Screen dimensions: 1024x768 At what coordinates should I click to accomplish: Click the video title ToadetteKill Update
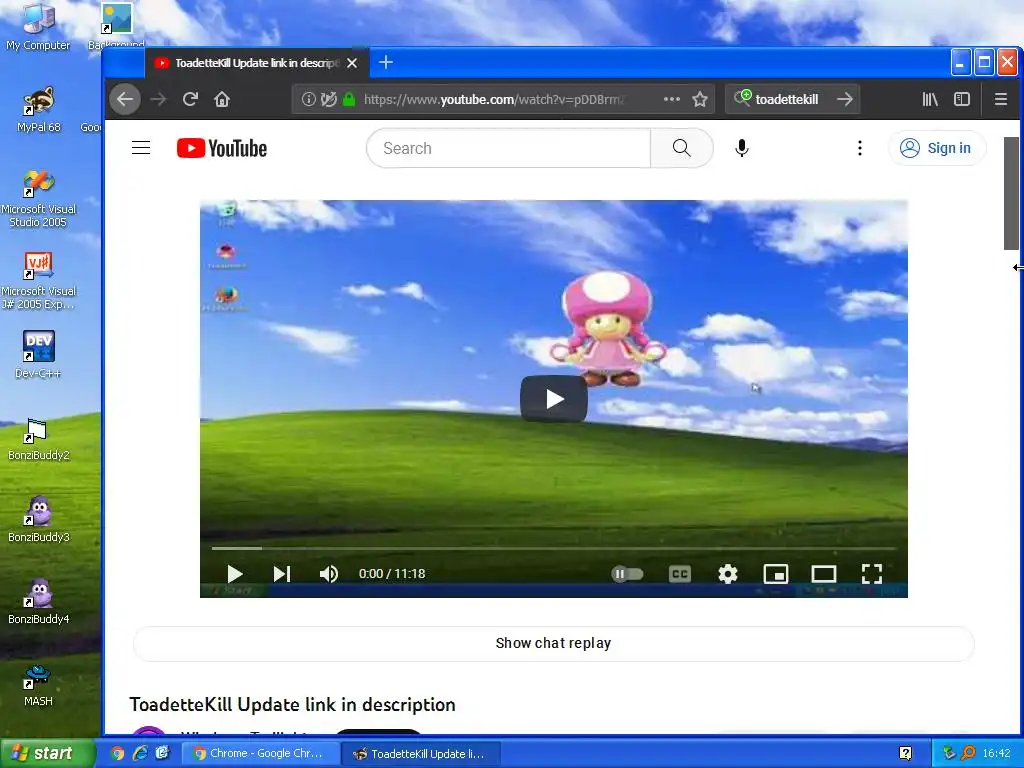(293, 705)
